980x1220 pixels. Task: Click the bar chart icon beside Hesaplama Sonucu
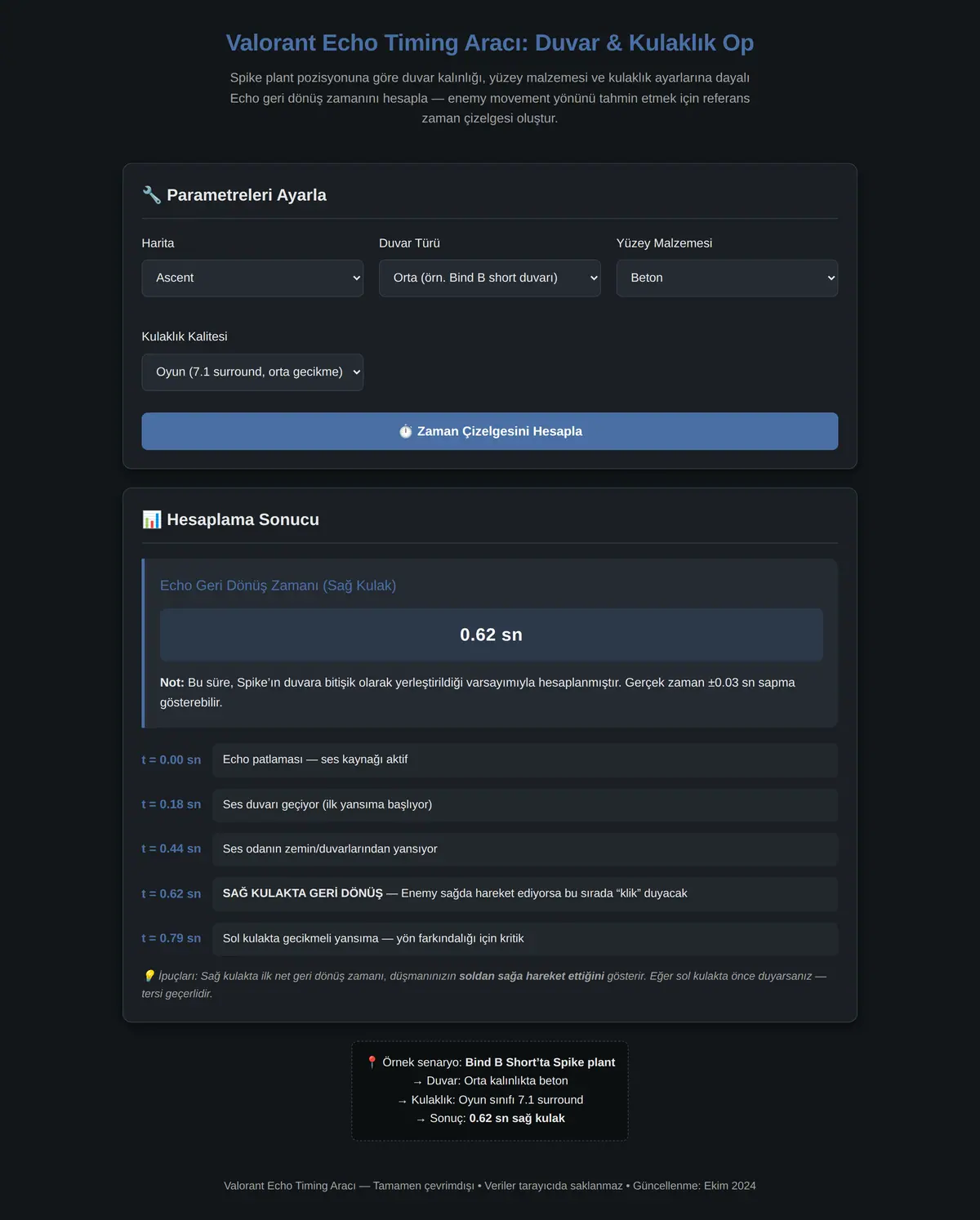[x=151, y=519]
